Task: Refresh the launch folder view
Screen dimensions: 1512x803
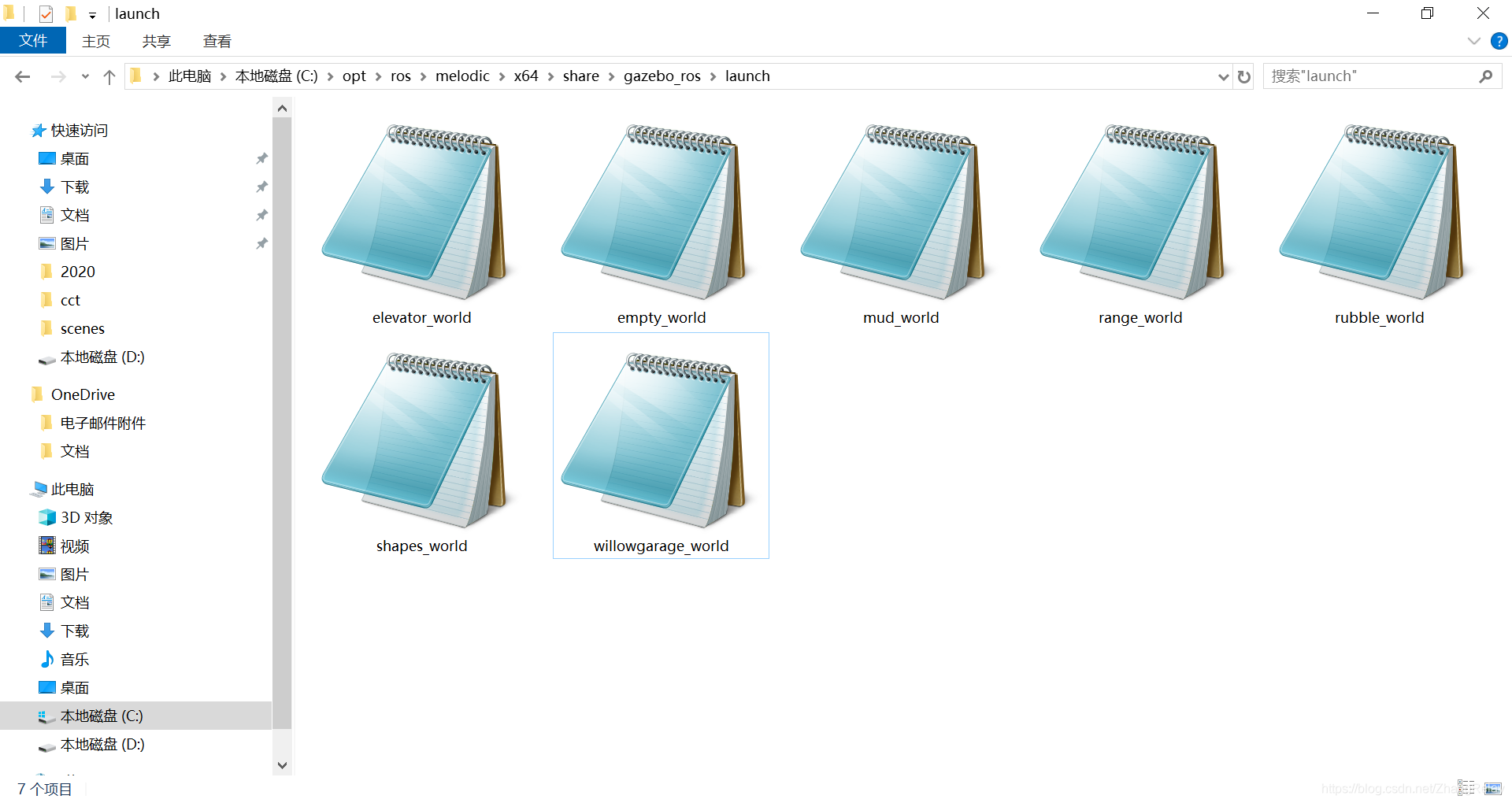Action: click(x=1244, y=76)
